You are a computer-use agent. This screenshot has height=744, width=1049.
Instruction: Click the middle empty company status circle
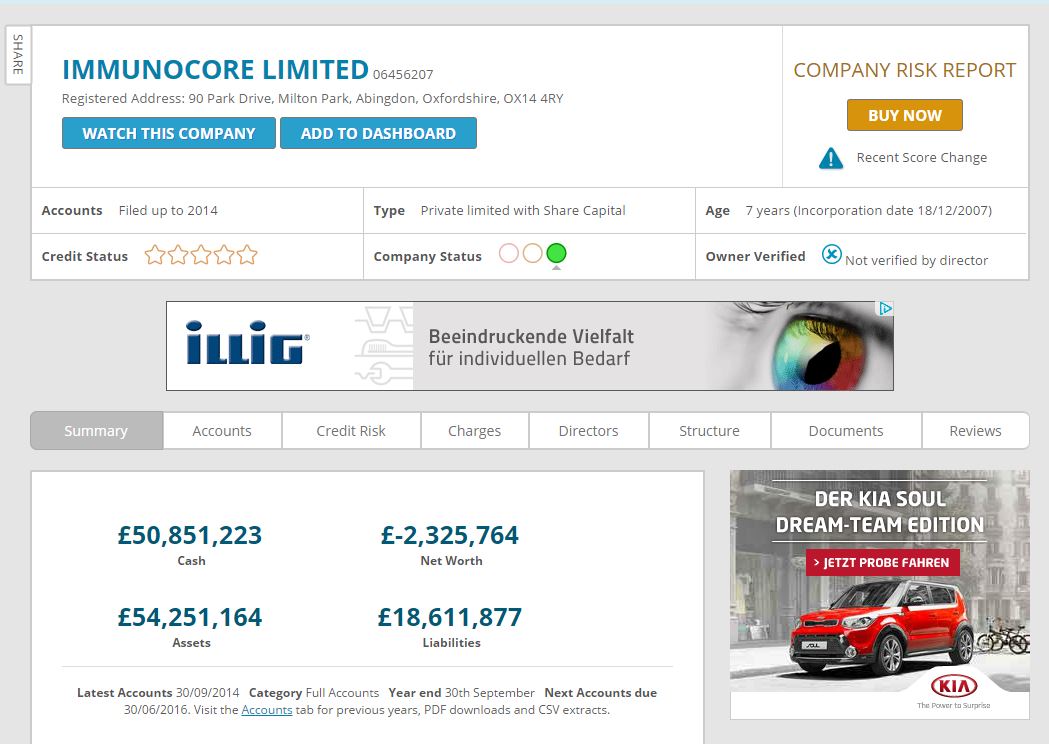(533, 254)
